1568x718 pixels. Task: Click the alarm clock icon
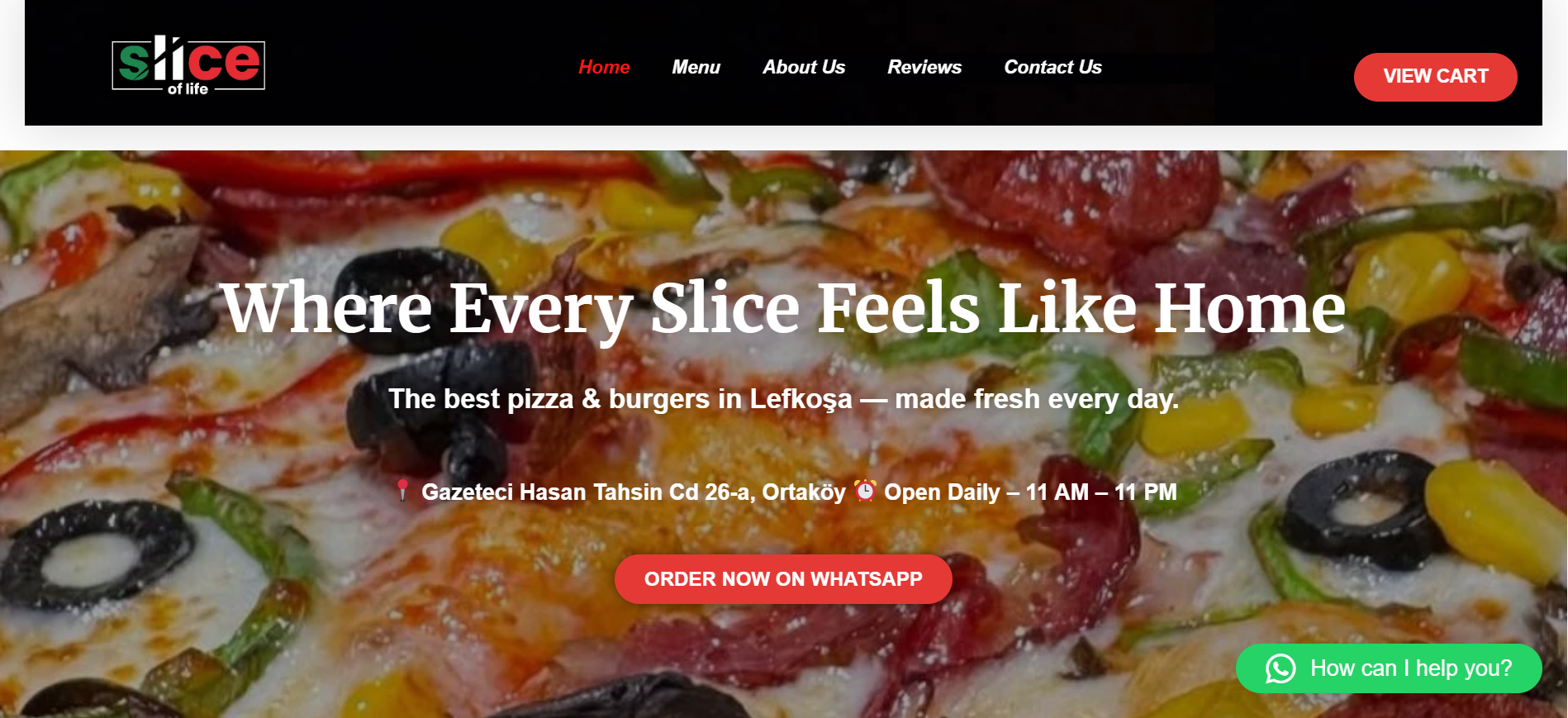[x=865, y=491]
